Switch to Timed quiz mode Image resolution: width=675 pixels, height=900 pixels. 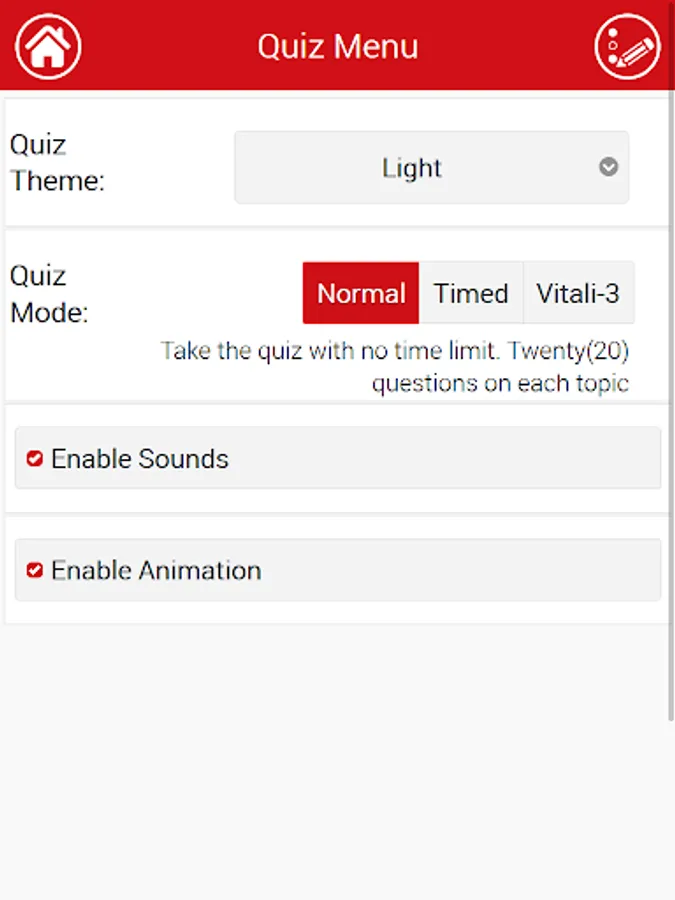click(x=471, y=293)
